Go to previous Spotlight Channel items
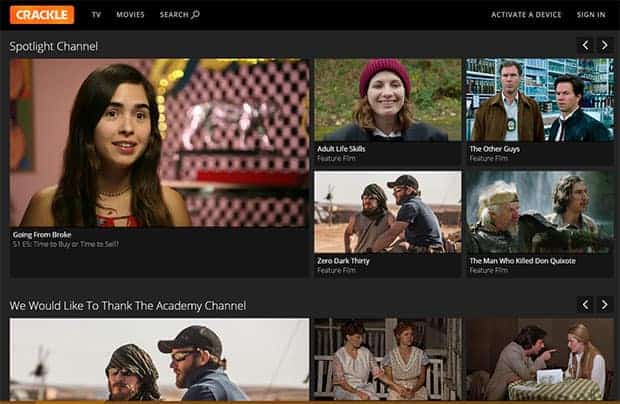The width and height of the screenshot is (620, 404). point(585,45)
